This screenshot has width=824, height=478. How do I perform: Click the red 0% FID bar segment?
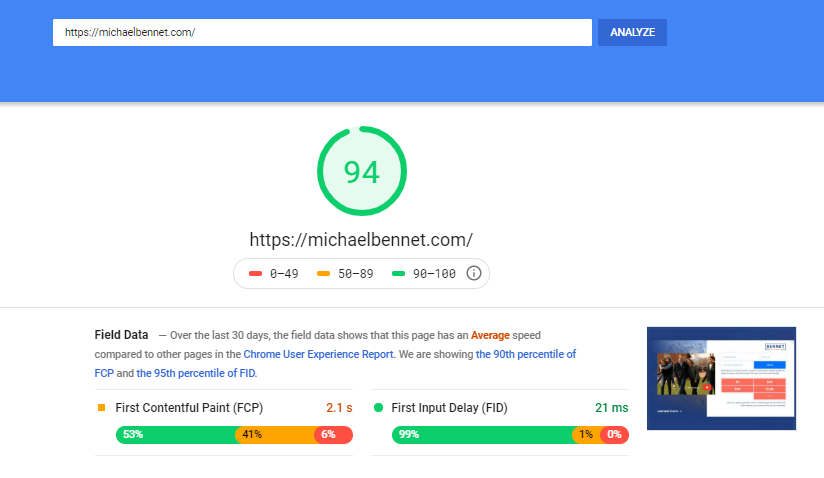tap(614, 435)
